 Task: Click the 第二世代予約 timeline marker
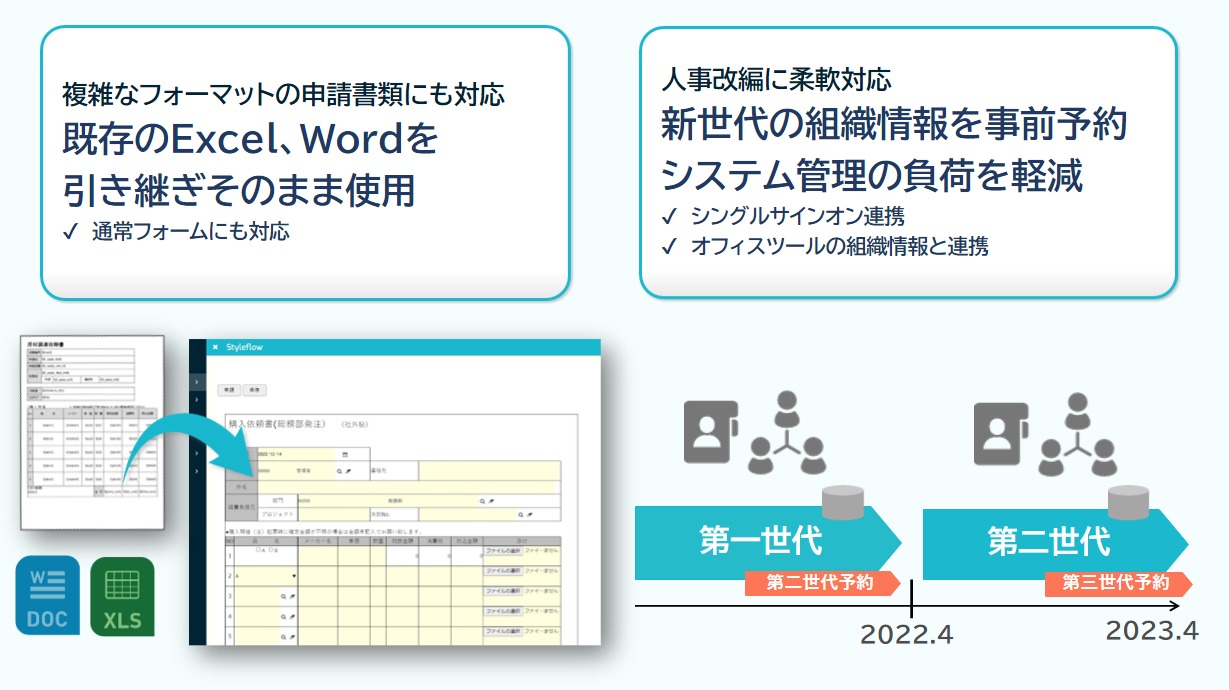[x=820, y=583]
